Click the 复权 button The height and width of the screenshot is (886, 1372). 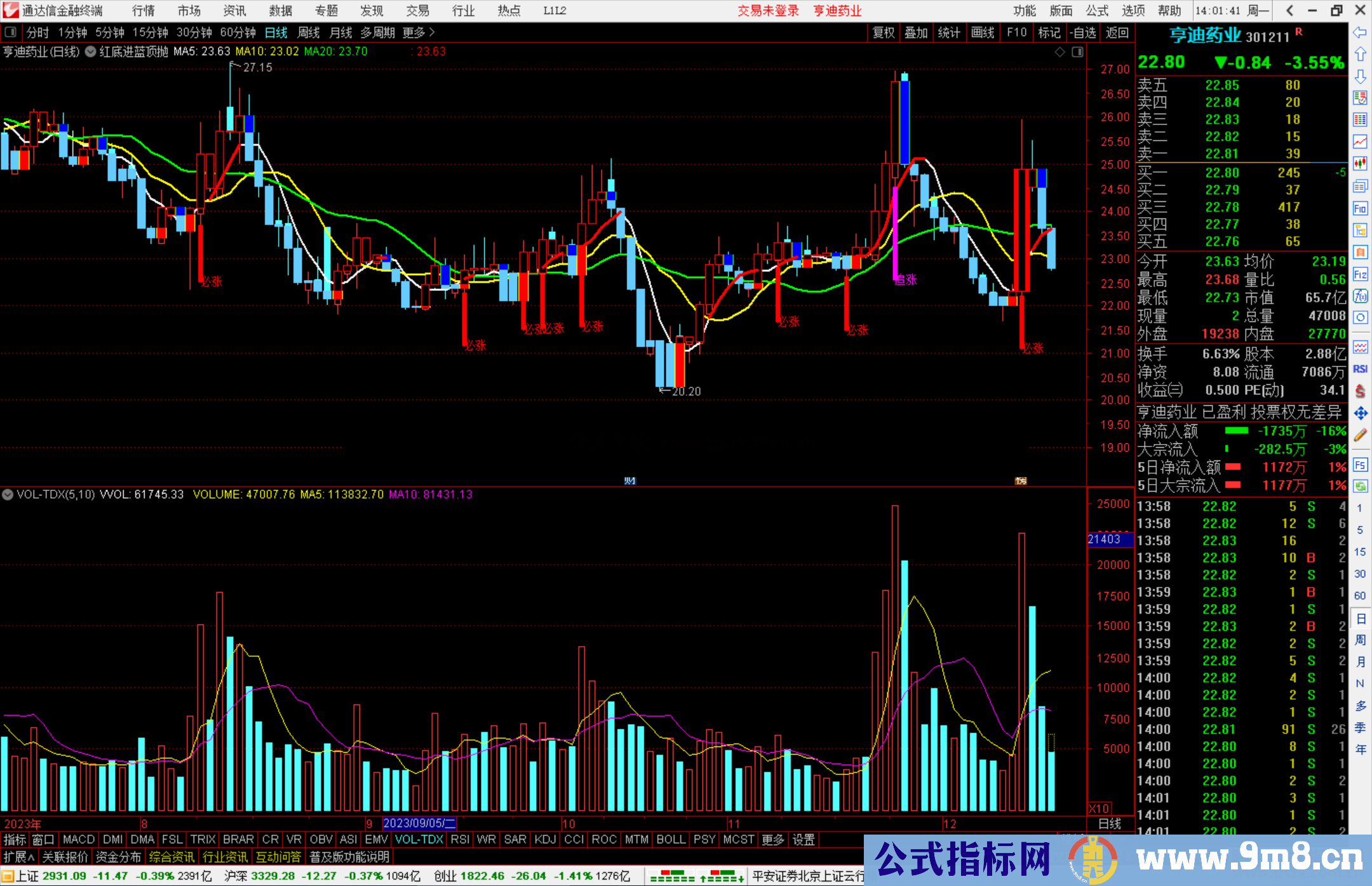pos(883,32)
